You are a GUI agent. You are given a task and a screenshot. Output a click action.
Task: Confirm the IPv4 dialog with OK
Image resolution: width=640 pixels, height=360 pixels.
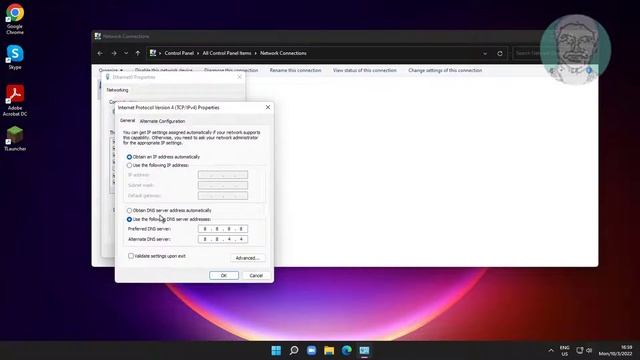pos(224,276)
